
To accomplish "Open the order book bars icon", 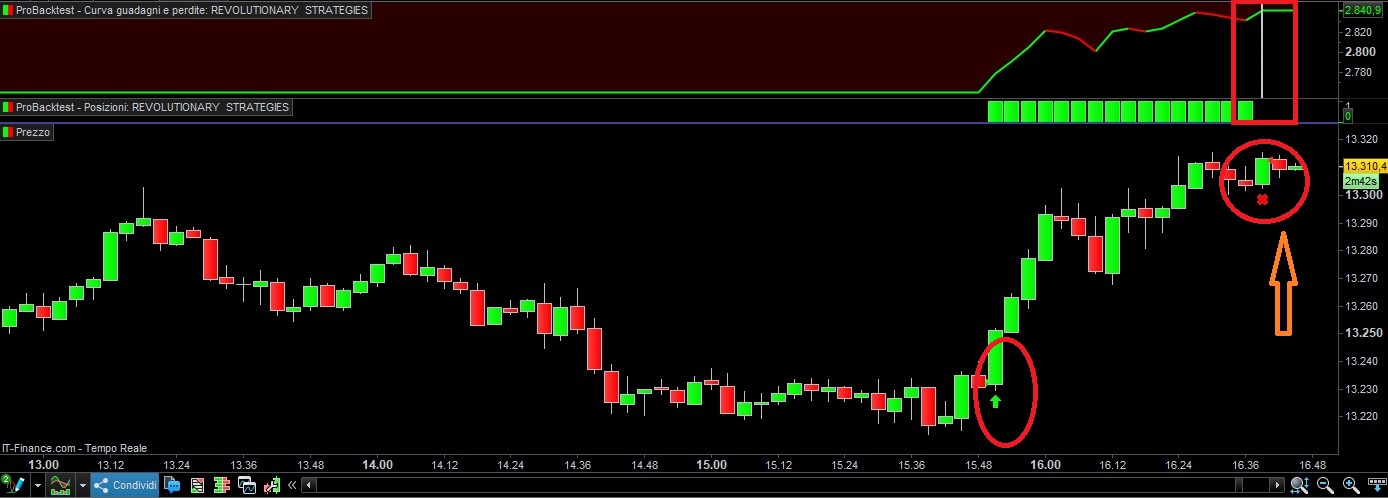I will point(221,485).
